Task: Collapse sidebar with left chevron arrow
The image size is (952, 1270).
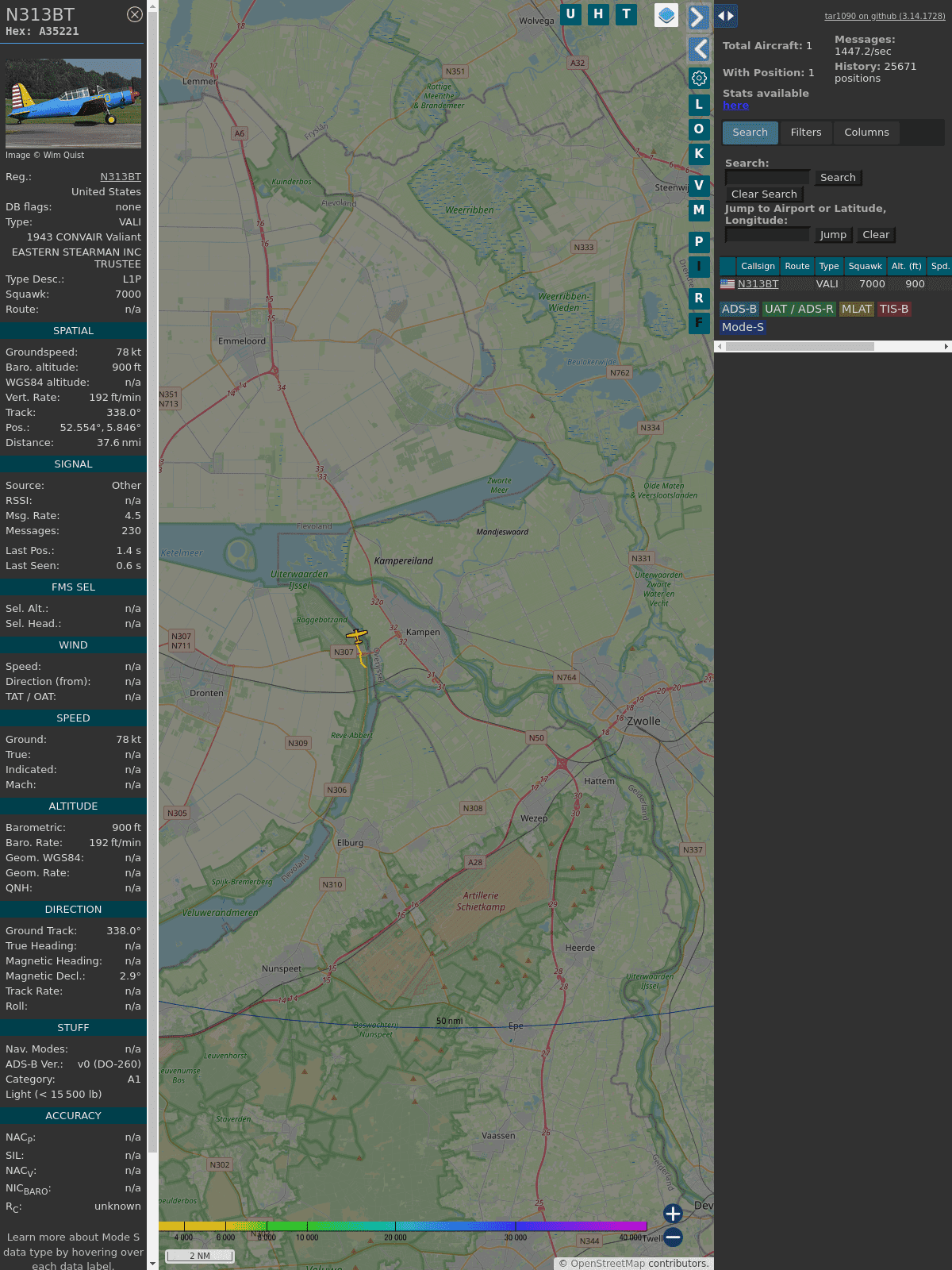Action: point(699,49)
